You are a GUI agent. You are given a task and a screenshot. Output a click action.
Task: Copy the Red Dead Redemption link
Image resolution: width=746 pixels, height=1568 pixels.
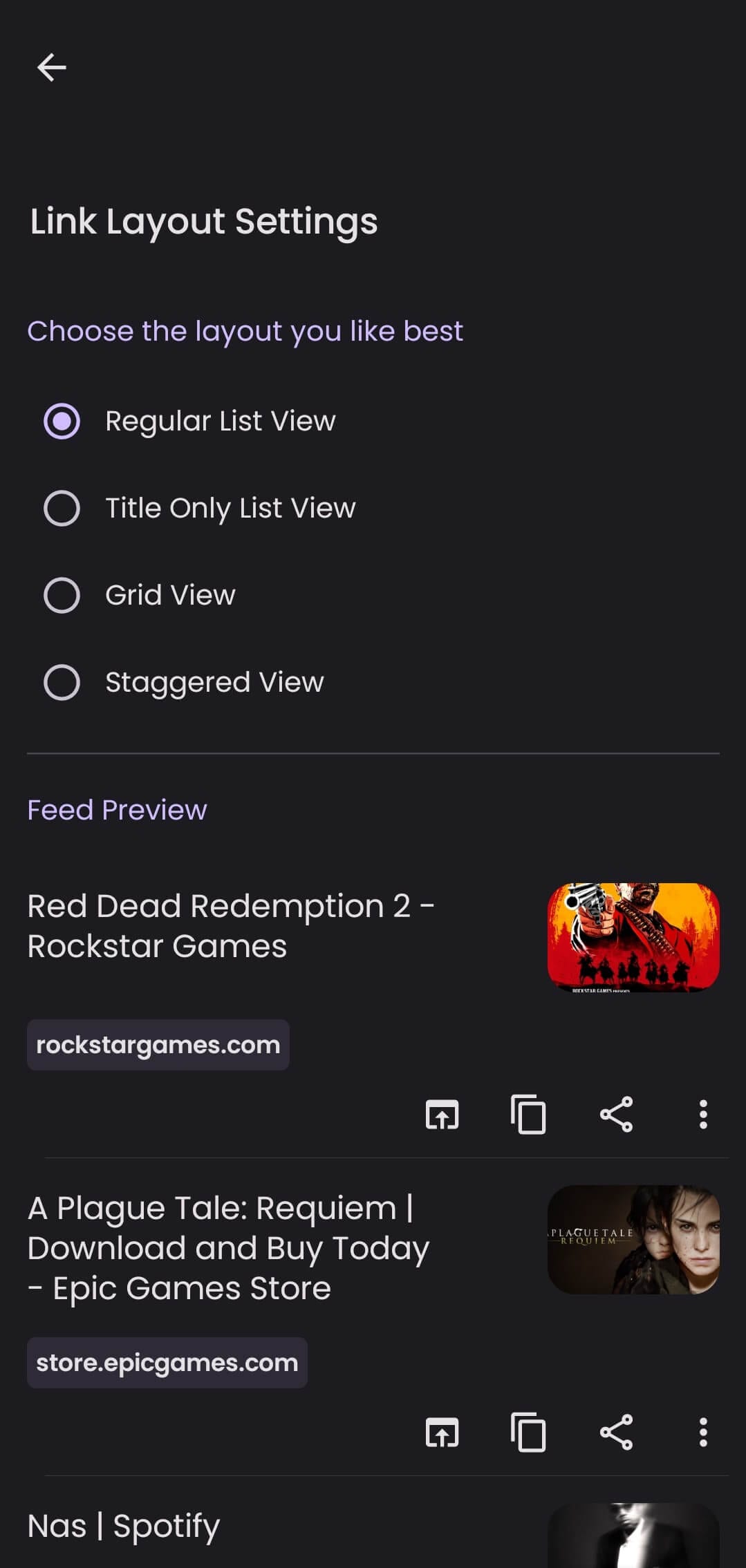click(x=528, y=1114)
